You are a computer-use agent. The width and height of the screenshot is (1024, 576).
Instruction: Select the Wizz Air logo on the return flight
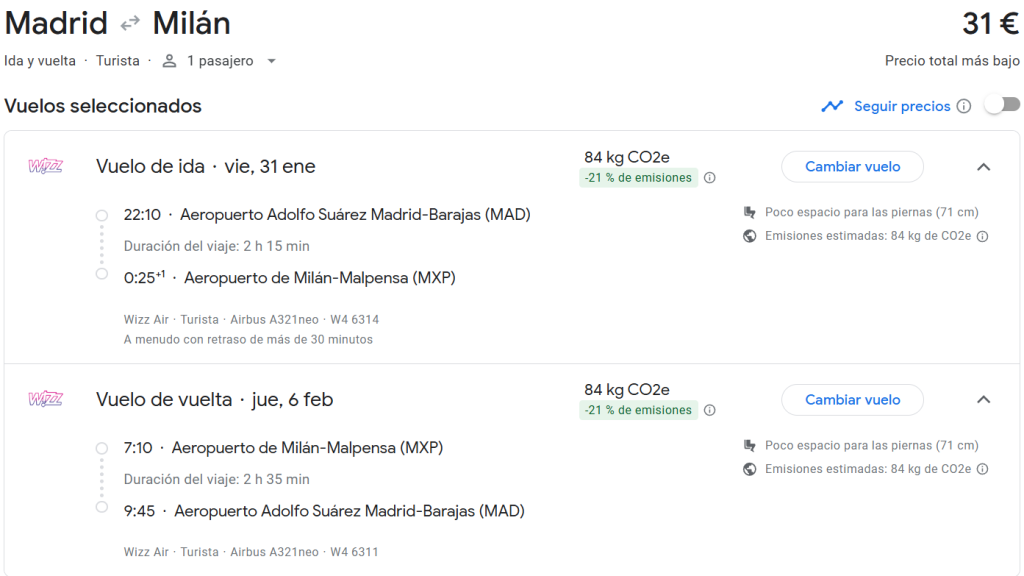pyautogui.click(x=45, y=398)
